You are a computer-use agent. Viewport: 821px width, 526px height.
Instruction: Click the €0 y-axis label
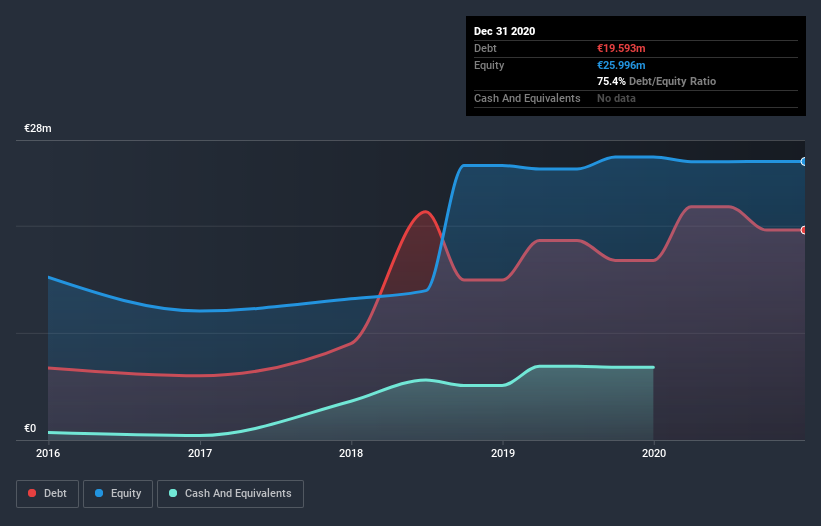30,428
